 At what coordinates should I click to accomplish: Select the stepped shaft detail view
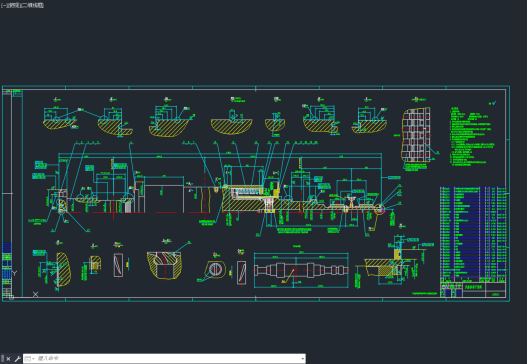coord(301,270)
